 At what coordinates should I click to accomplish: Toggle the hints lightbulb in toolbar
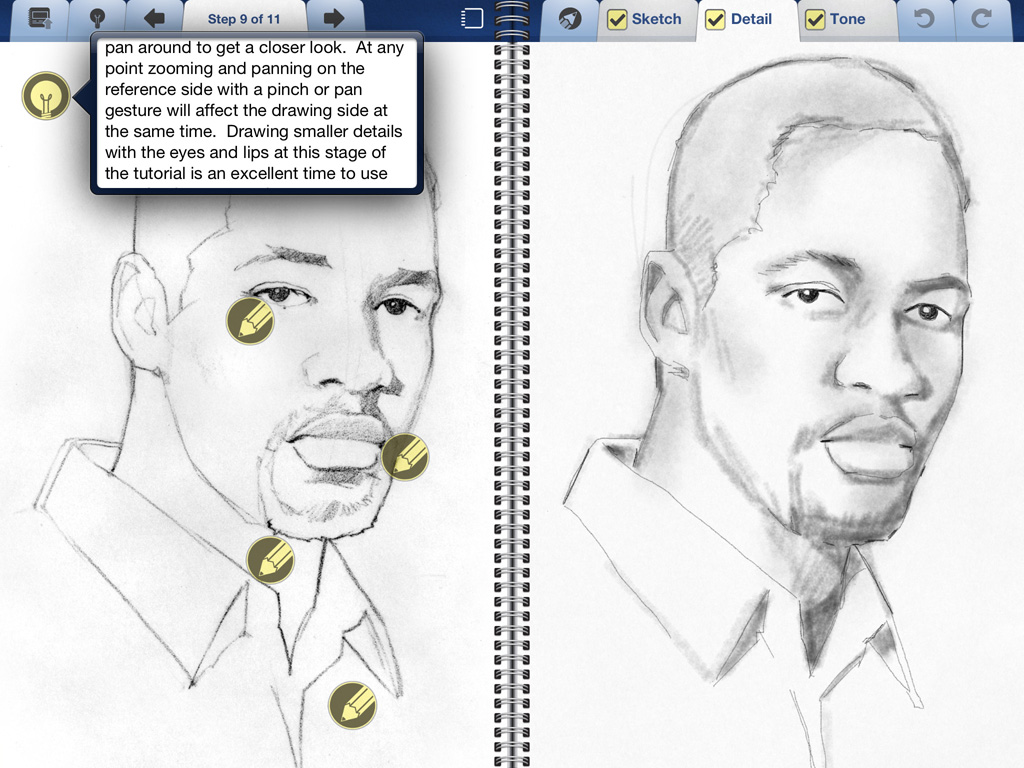97,18
